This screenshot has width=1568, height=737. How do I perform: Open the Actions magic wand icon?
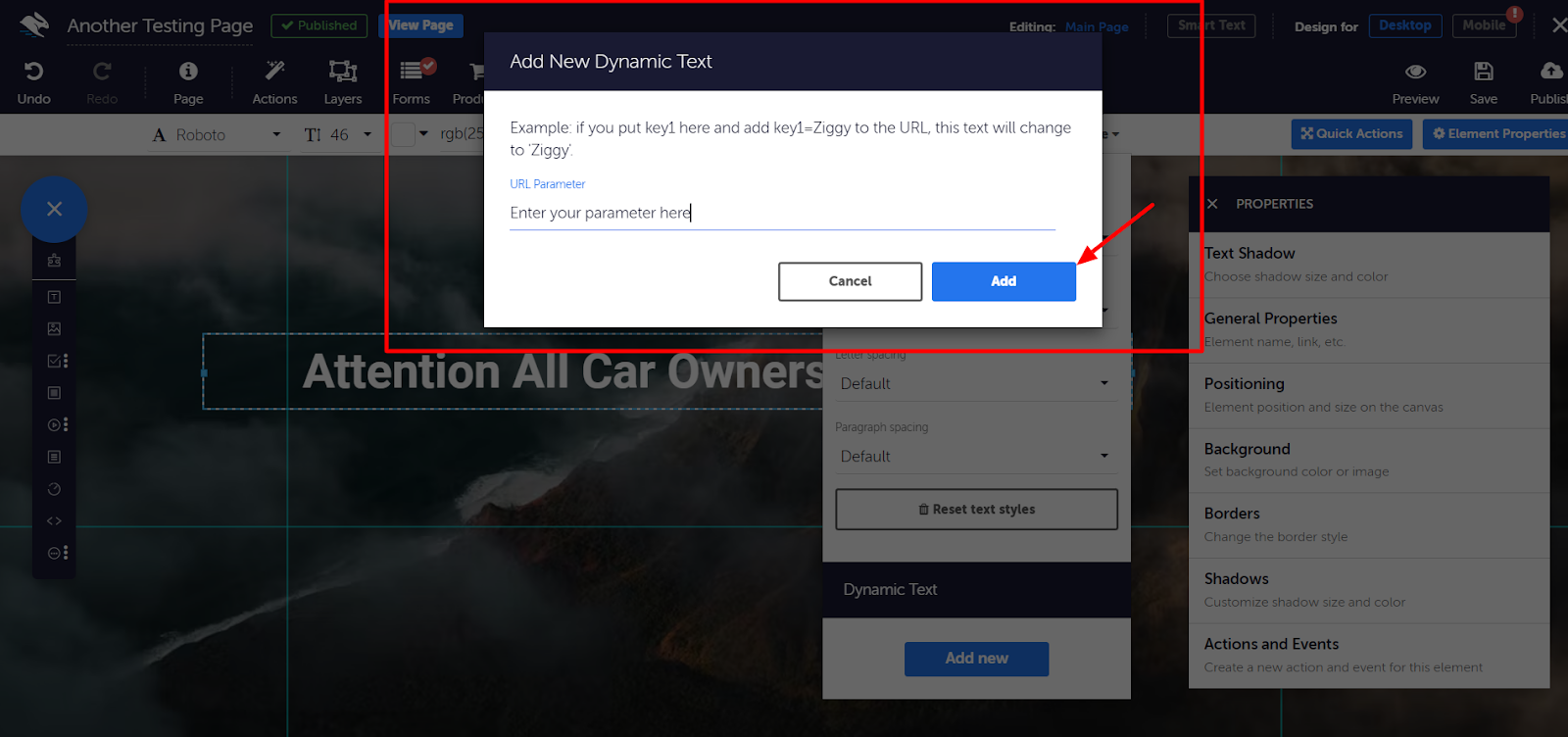274,72
